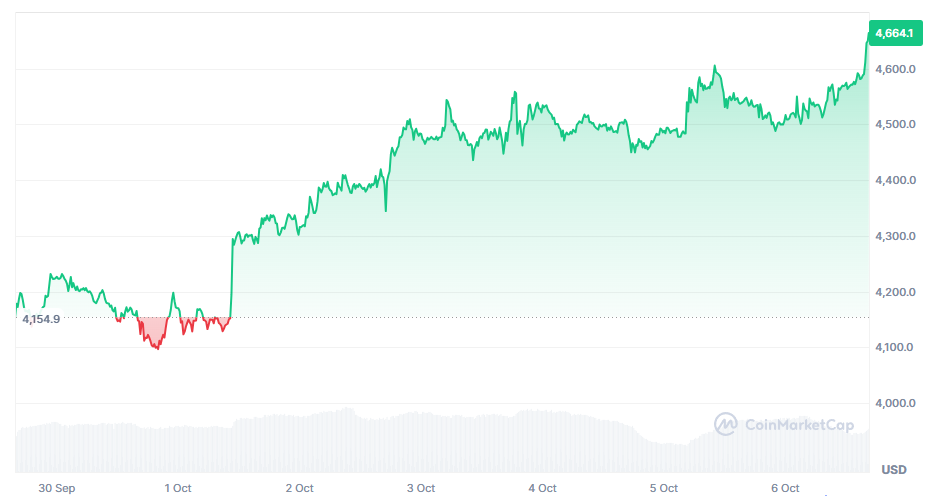Select the 1 Oct date marker
Viewport: 935px width, 496px height.
[177, 488]
